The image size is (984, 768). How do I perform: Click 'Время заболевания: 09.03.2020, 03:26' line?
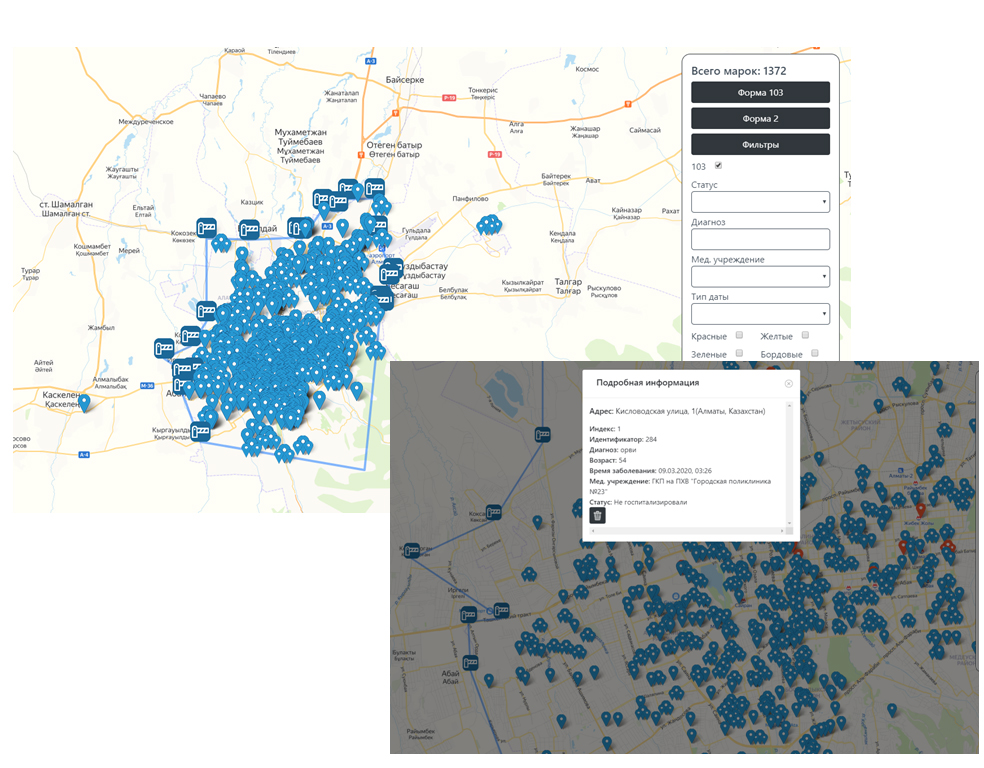point(650,471)
